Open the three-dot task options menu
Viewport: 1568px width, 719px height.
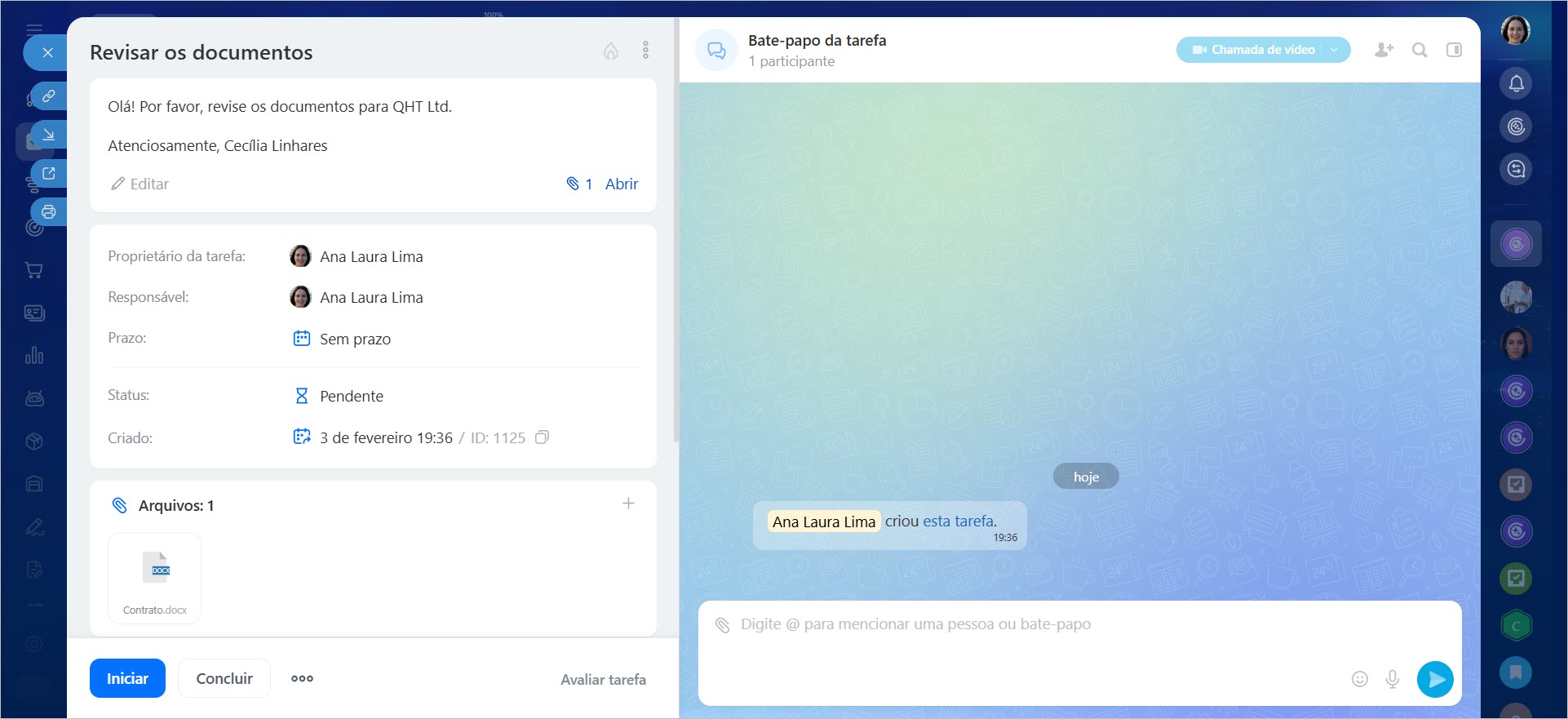click(645, 51)
